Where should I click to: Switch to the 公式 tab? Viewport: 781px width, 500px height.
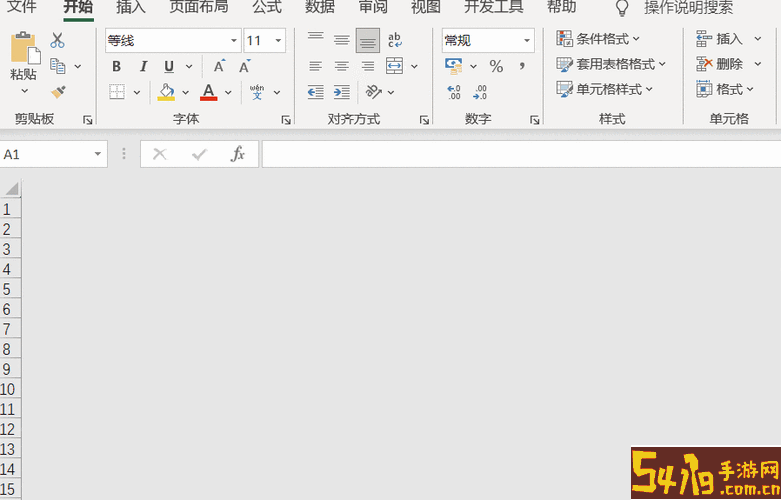pyautogui.click(x=267, y=7)
